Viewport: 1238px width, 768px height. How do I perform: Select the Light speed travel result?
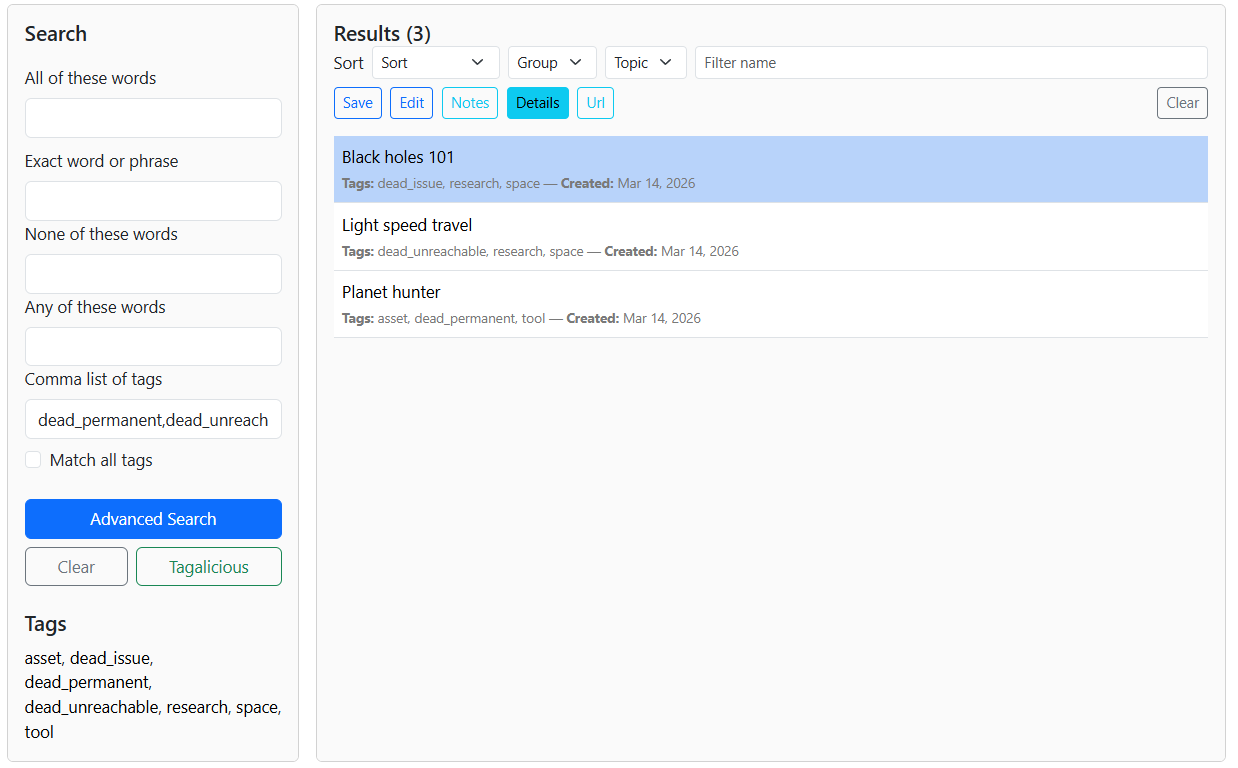[770, 237]
